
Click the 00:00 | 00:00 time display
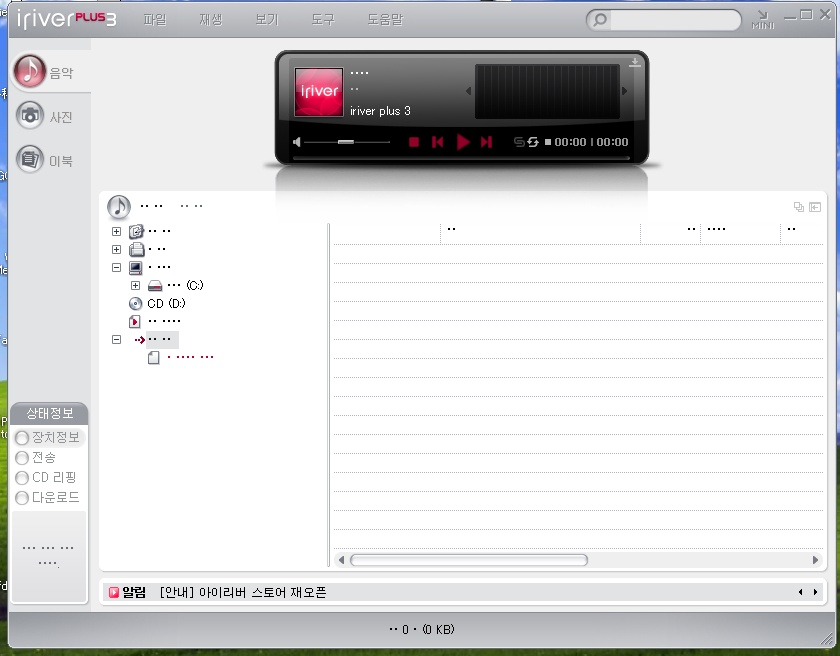pyautogui.click(x=591, y=142)
